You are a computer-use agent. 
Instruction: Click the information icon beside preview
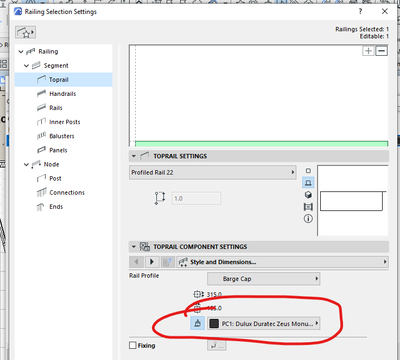click(x=308, y=219)
